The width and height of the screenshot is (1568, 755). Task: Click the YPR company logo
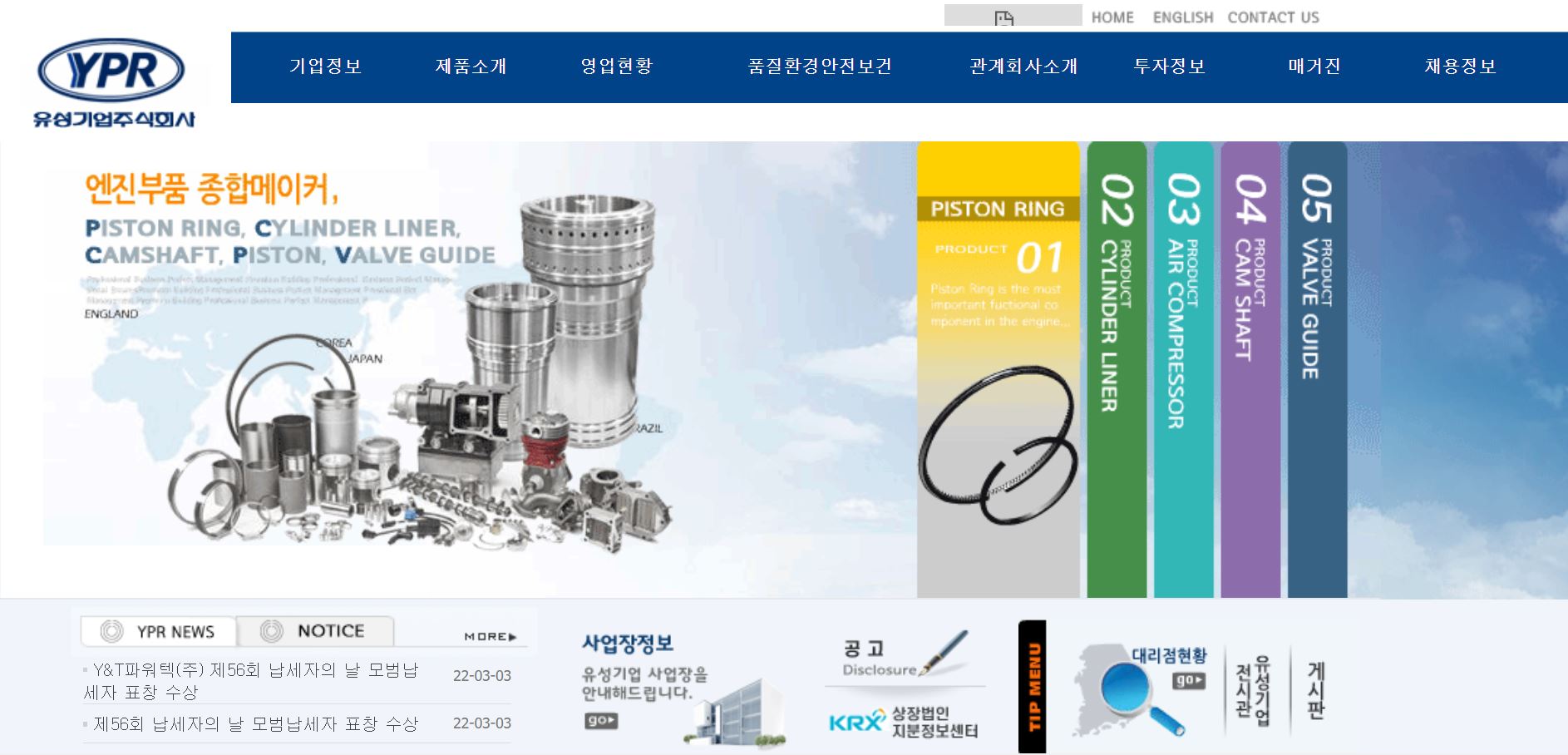113,81
